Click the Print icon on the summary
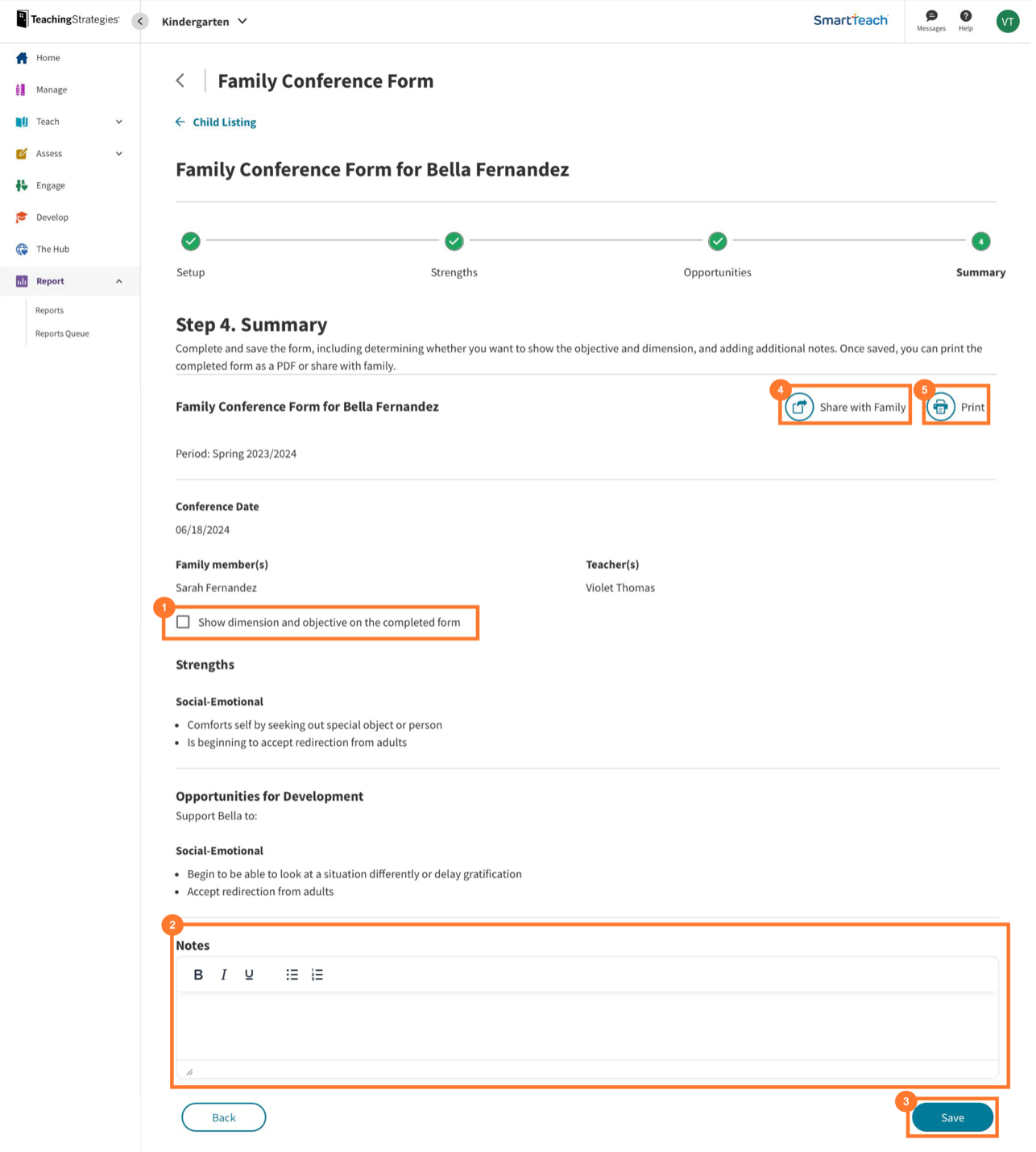This screenshot has width=1036, height=1152. point(940,407)
